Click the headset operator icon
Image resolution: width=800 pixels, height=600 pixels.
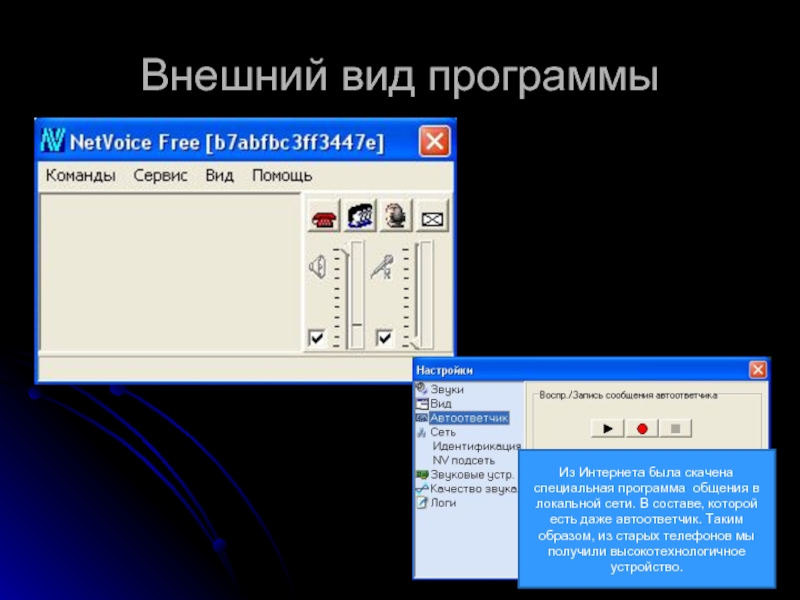pos(395,217)
